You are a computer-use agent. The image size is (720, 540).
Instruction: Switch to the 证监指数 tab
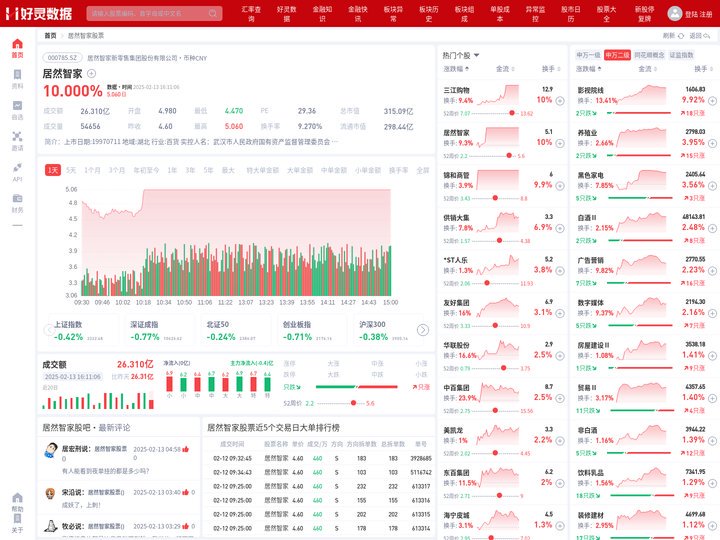(x=681, y=55)
